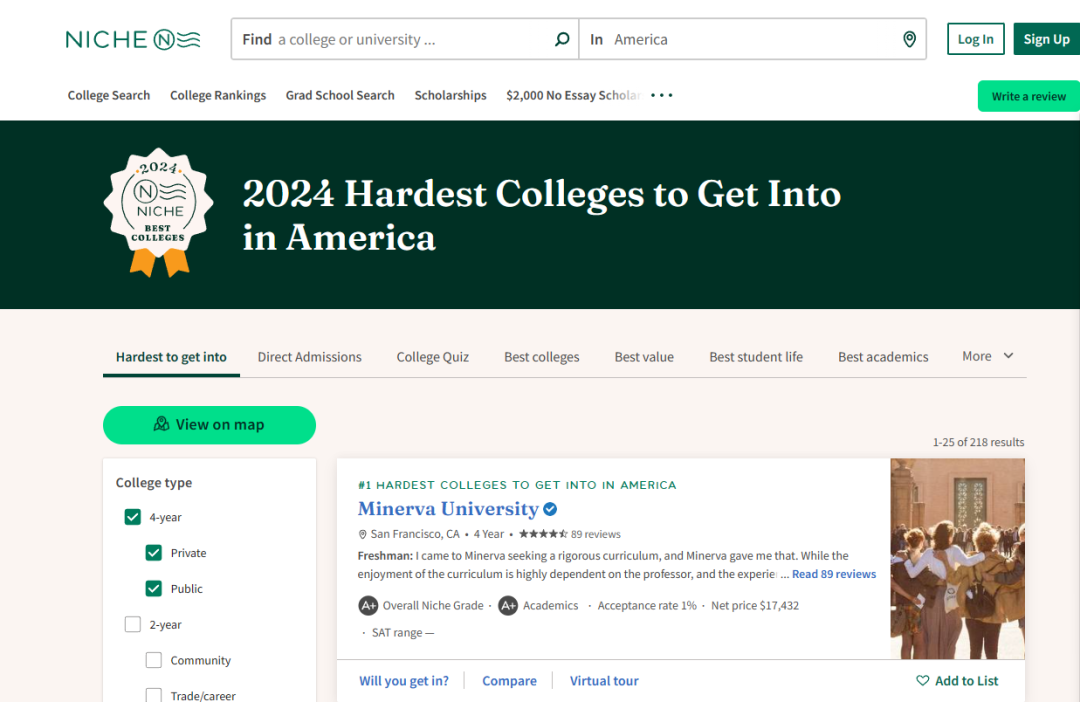Click the 1-25 of 218 results text
This screenshot has width=1080, height=702.
[978, 442]
